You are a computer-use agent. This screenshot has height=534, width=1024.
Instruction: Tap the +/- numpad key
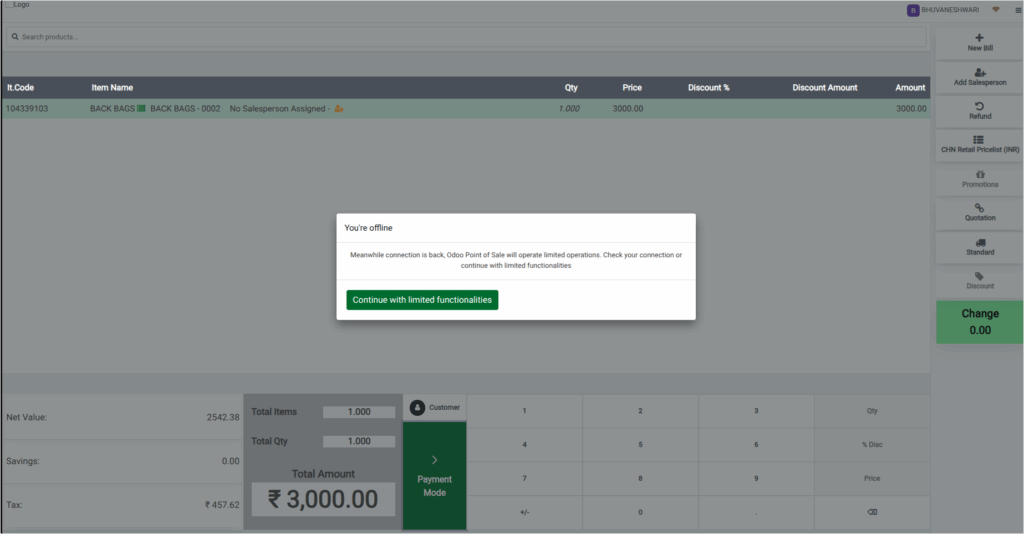tap(524, 512)
